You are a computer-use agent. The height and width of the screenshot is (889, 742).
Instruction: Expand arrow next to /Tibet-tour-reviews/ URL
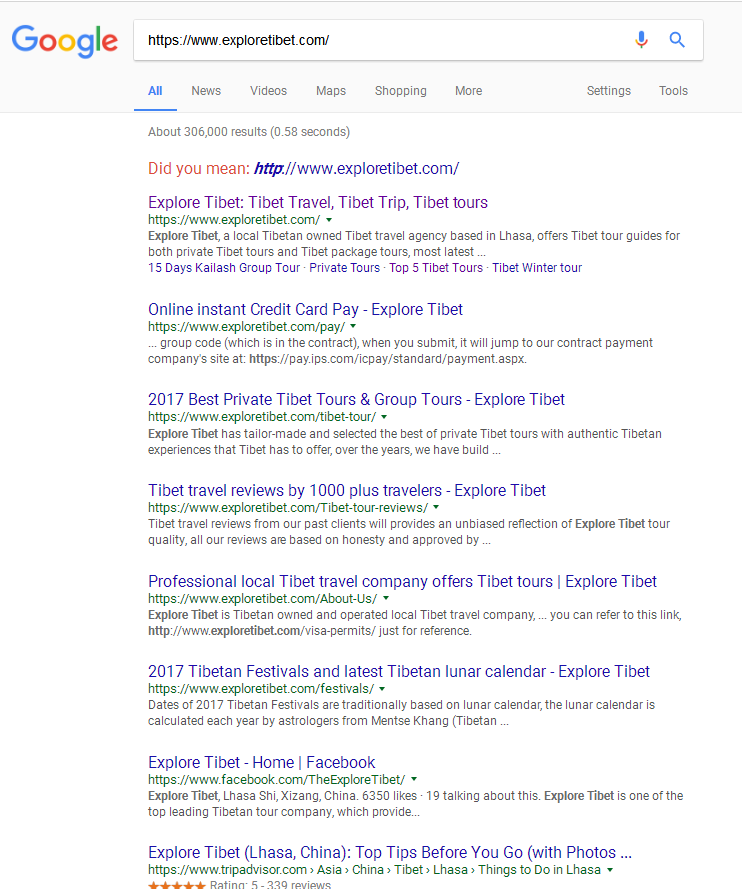pyautogui.click(x=436, y=507)
